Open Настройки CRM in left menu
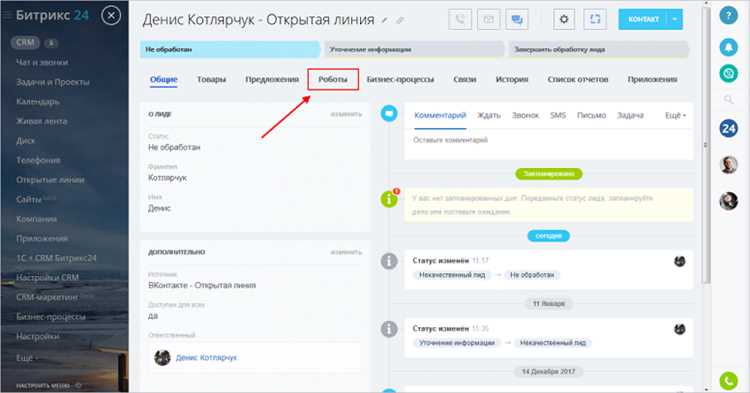 click(47, 277)
